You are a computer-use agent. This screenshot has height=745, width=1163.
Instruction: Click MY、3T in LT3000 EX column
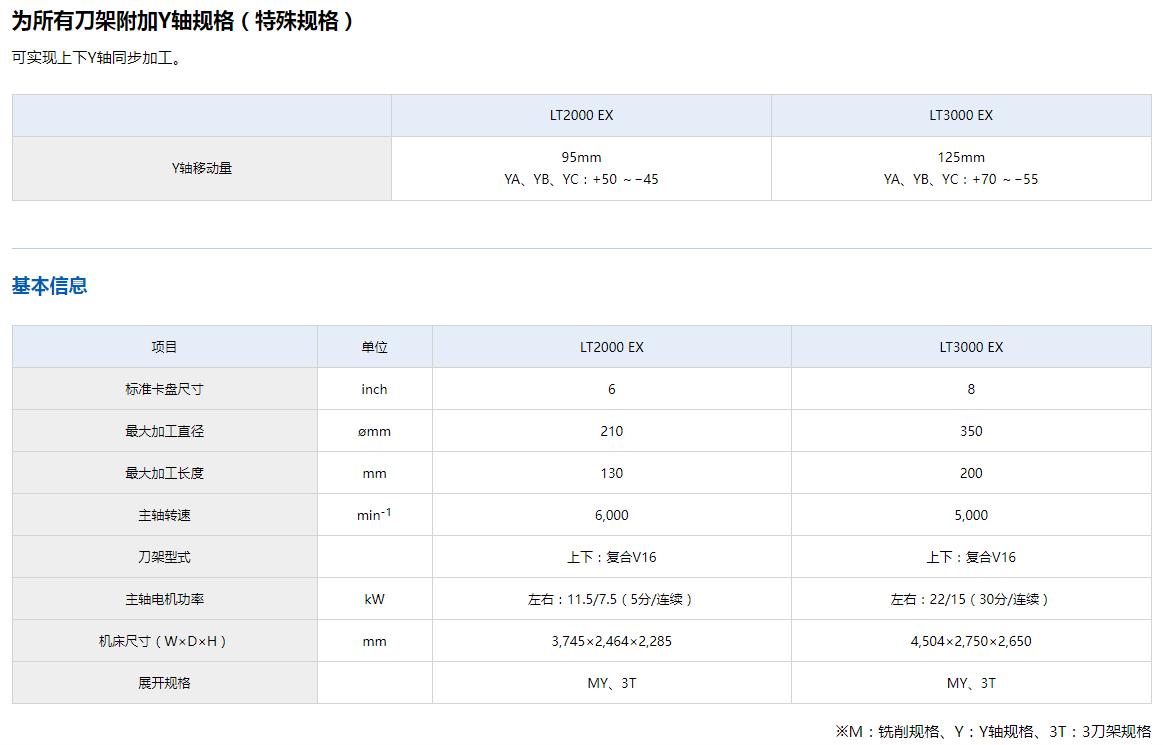click(971, 683)
